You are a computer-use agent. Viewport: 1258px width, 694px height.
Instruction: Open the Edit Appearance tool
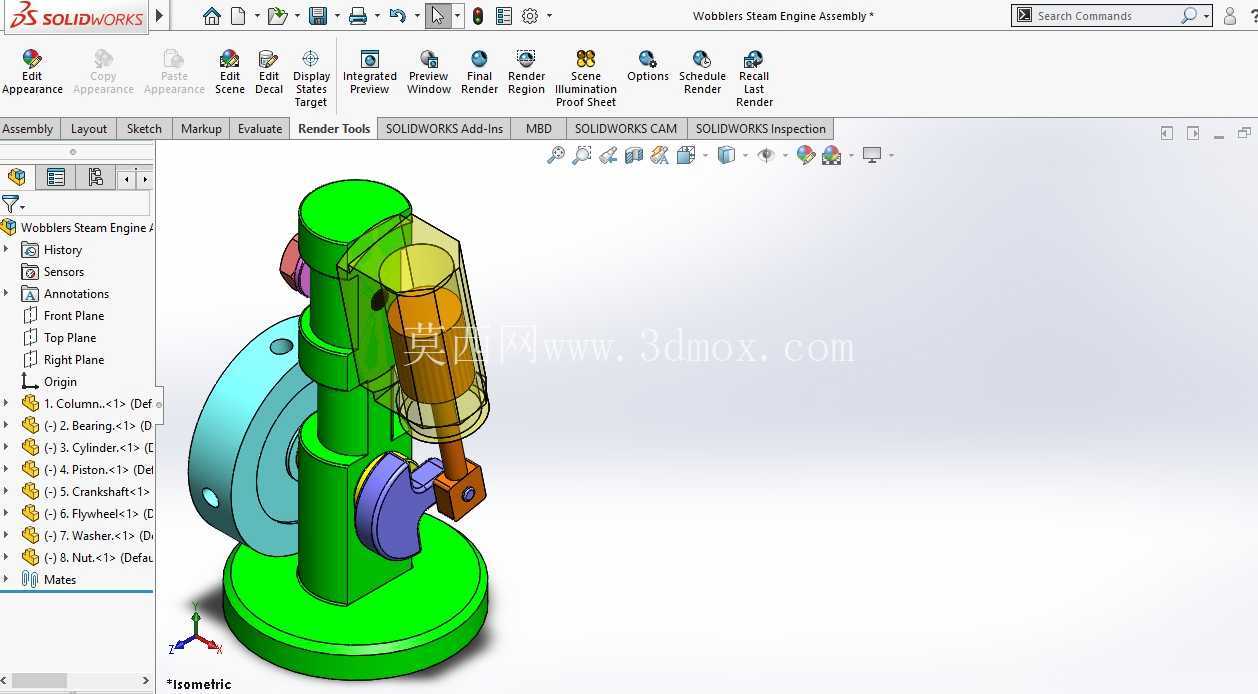pos(32,72)
